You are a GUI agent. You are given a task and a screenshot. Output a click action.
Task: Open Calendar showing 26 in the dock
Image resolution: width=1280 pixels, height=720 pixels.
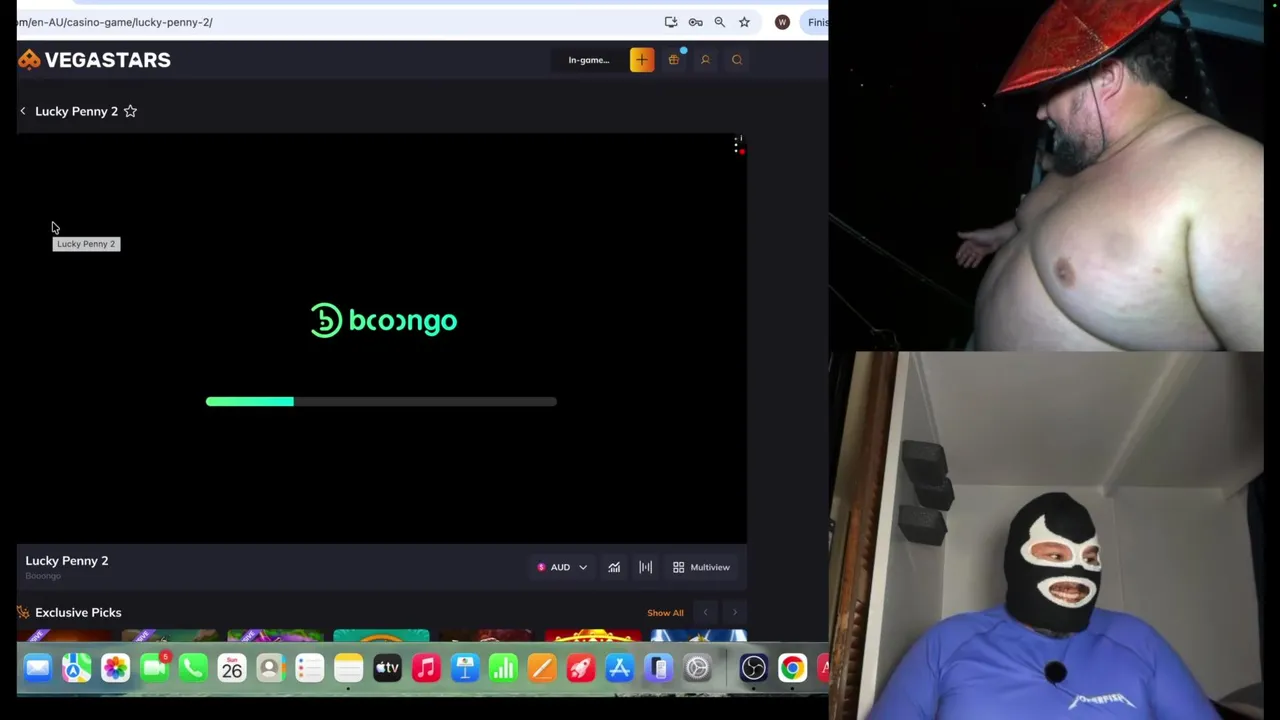232,667
